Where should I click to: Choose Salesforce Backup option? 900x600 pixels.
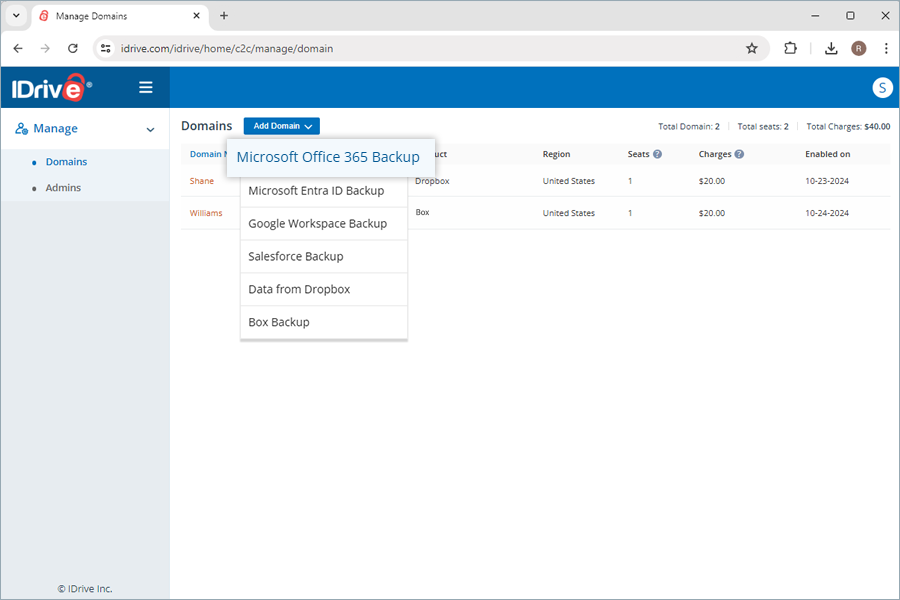point(324,257)
